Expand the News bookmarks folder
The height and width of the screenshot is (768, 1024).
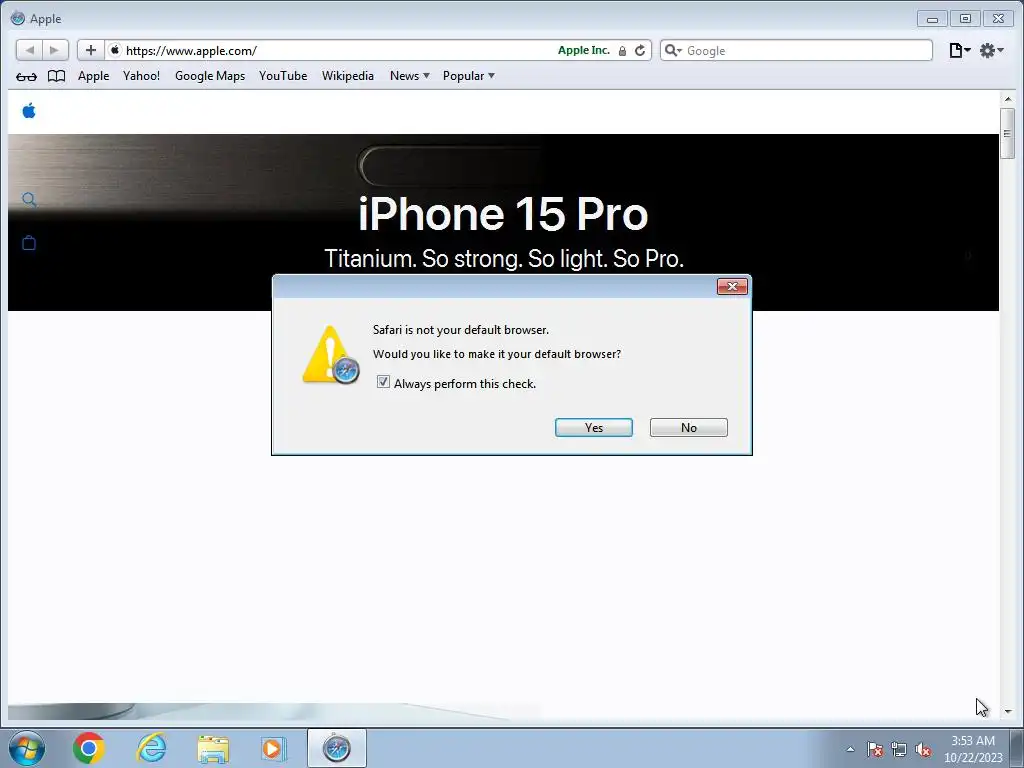tap(409, 76)
